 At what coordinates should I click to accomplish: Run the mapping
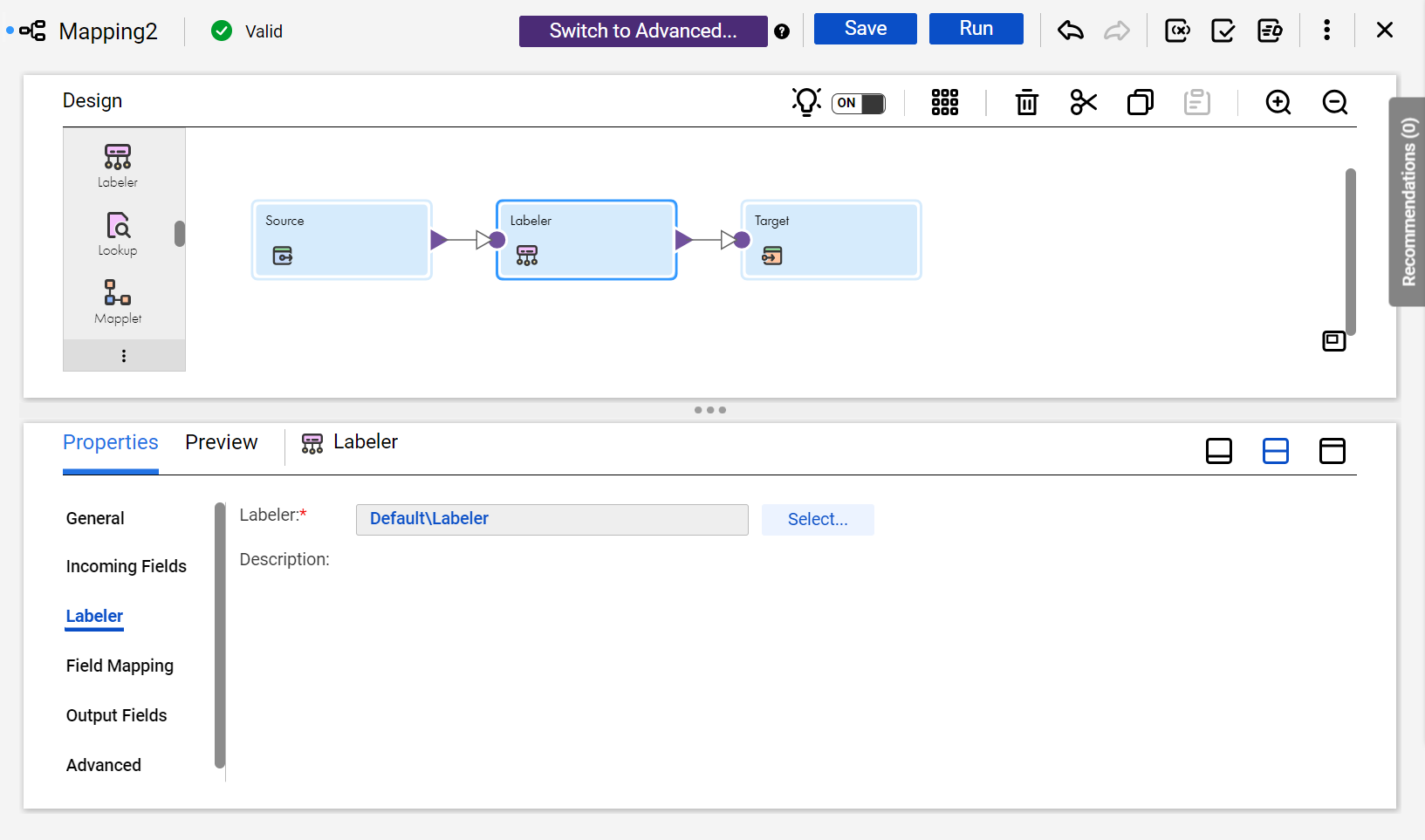pyautogui.click(x=976, y=29)
